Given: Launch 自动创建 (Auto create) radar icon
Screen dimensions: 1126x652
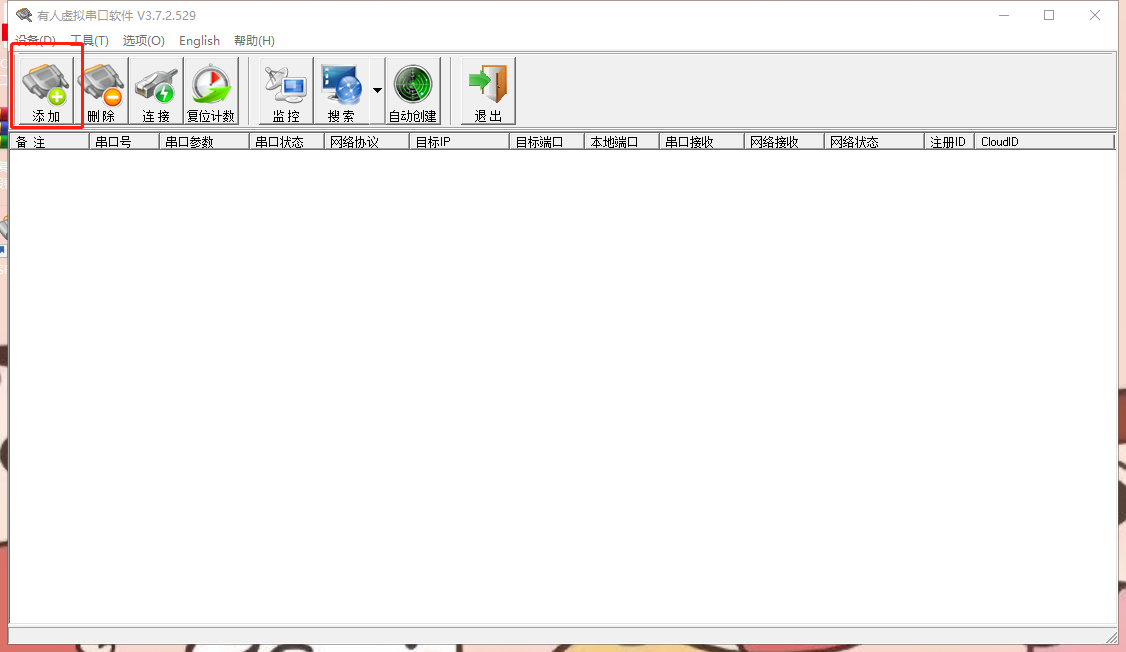Looking at the screenshot, I should pos(413,90).
